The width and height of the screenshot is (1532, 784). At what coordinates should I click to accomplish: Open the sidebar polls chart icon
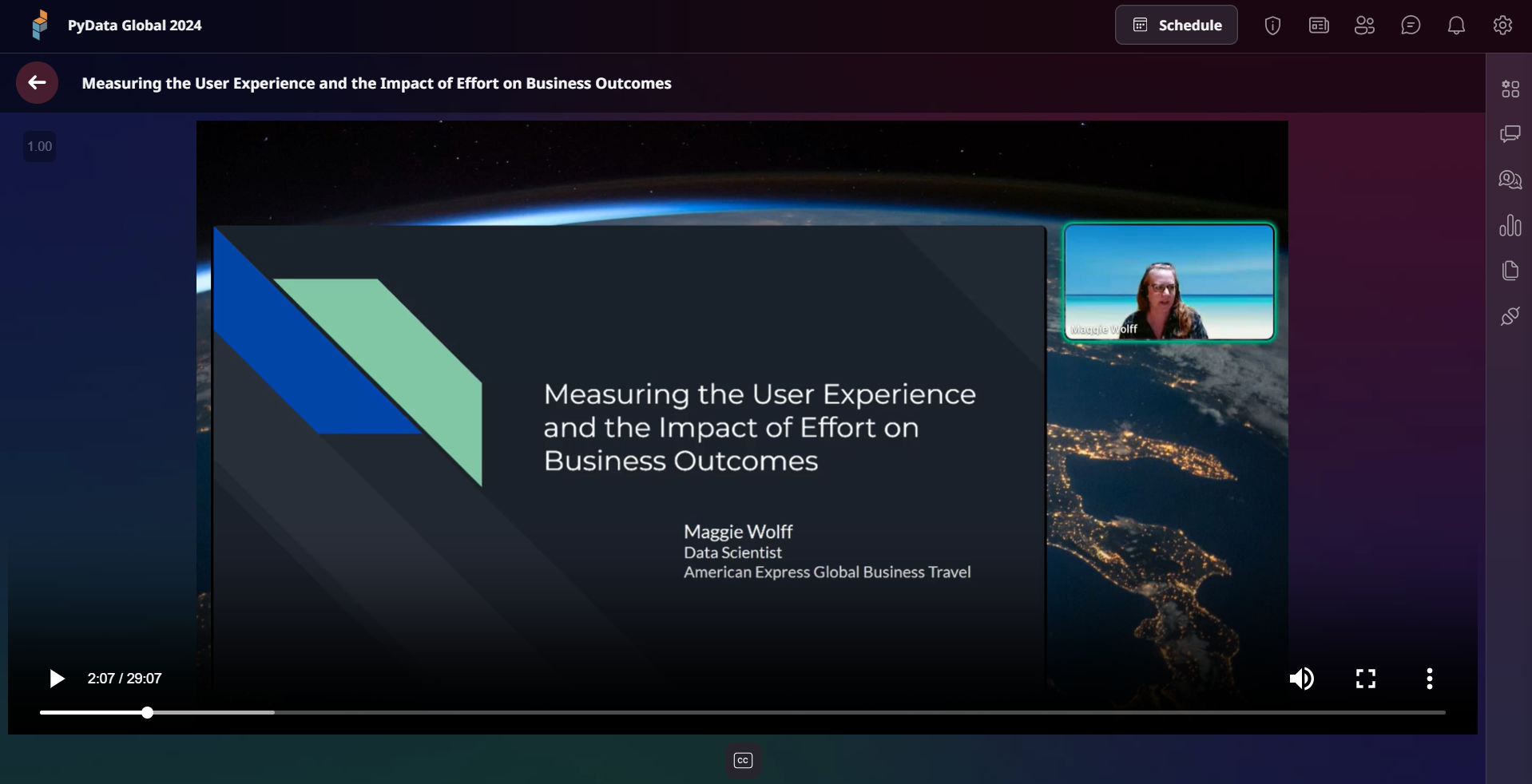[x=1510, y=225]
